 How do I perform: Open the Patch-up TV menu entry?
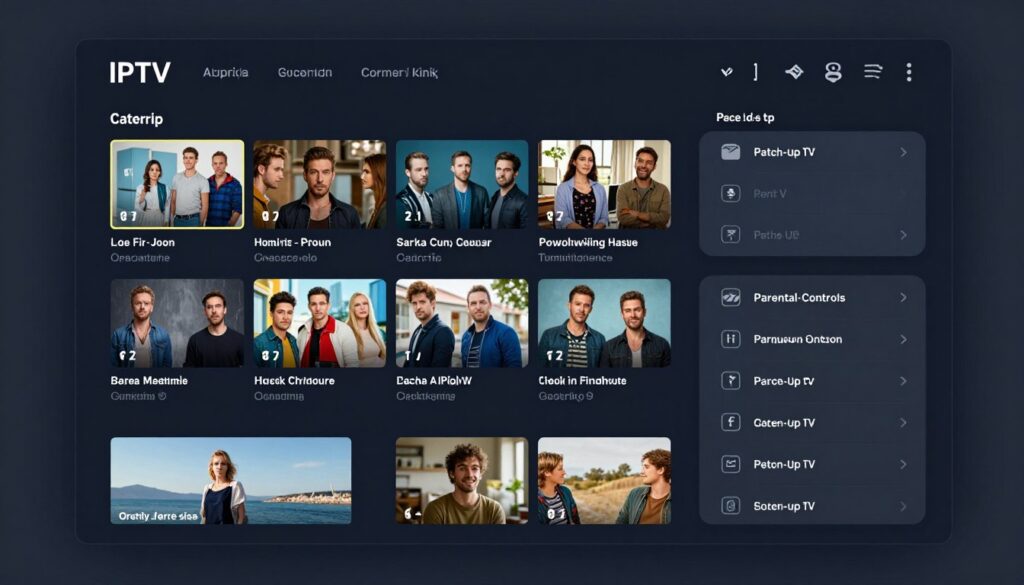point(812,152)
